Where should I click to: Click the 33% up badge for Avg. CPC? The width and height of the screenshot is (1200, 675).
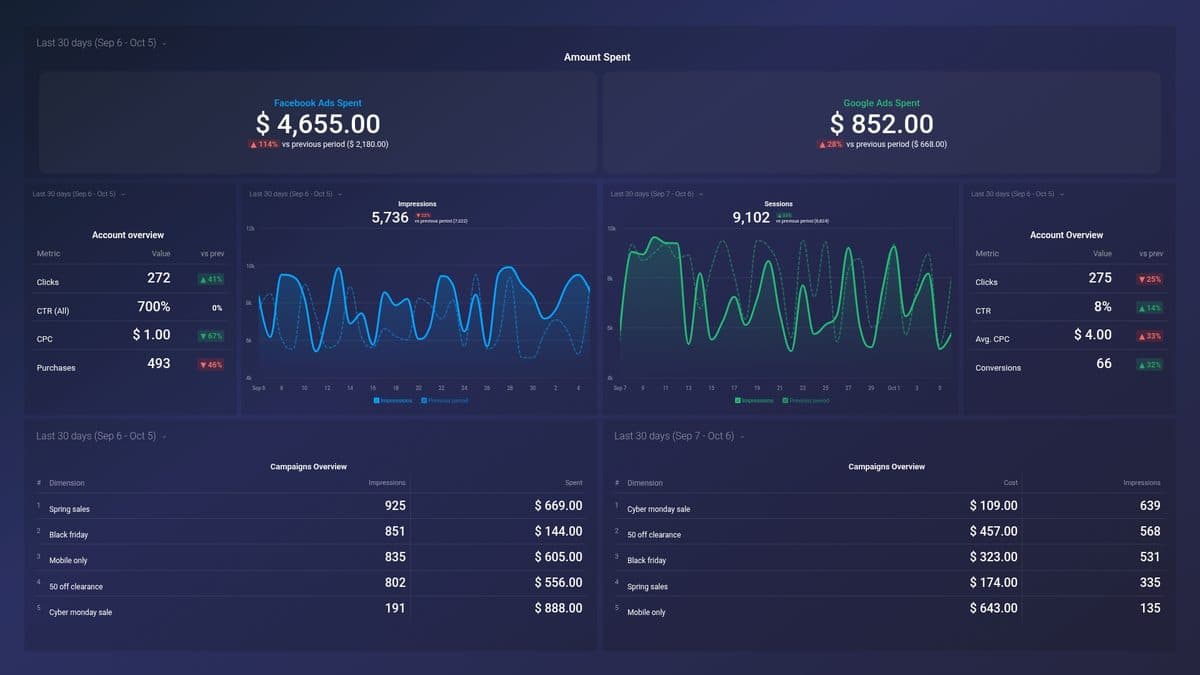pyautogui.click(x=1150, y=336)
